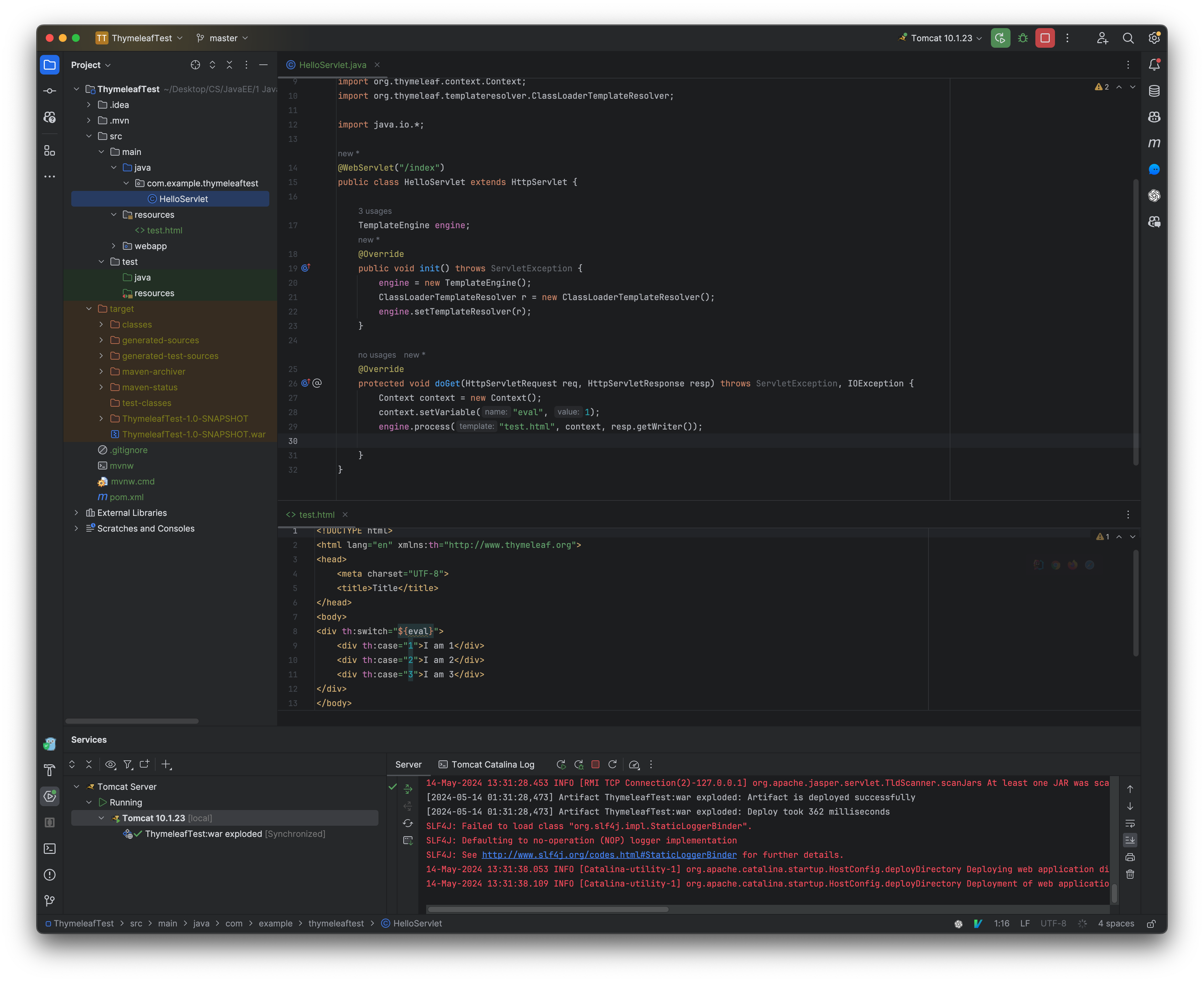Open the Maven tool window
Image resolution: width=1204 pixels, height=982 pixels.
pyautogui.click(x=1154, y=143)
